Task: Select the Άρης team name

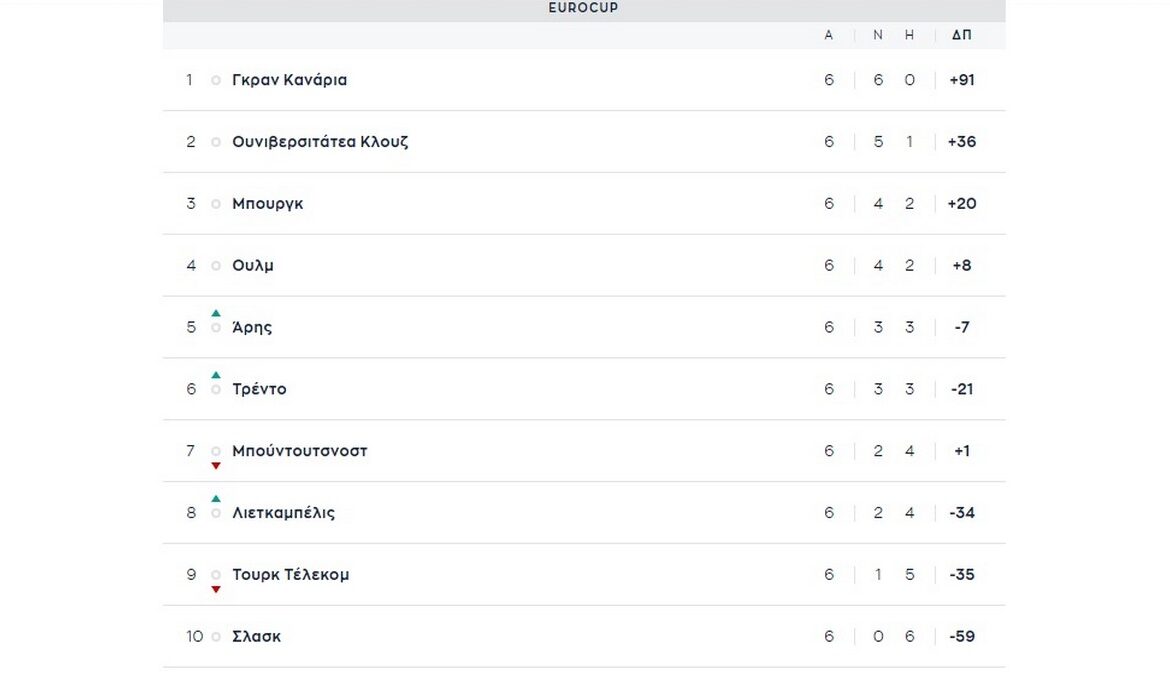Action: coord(252,328)
